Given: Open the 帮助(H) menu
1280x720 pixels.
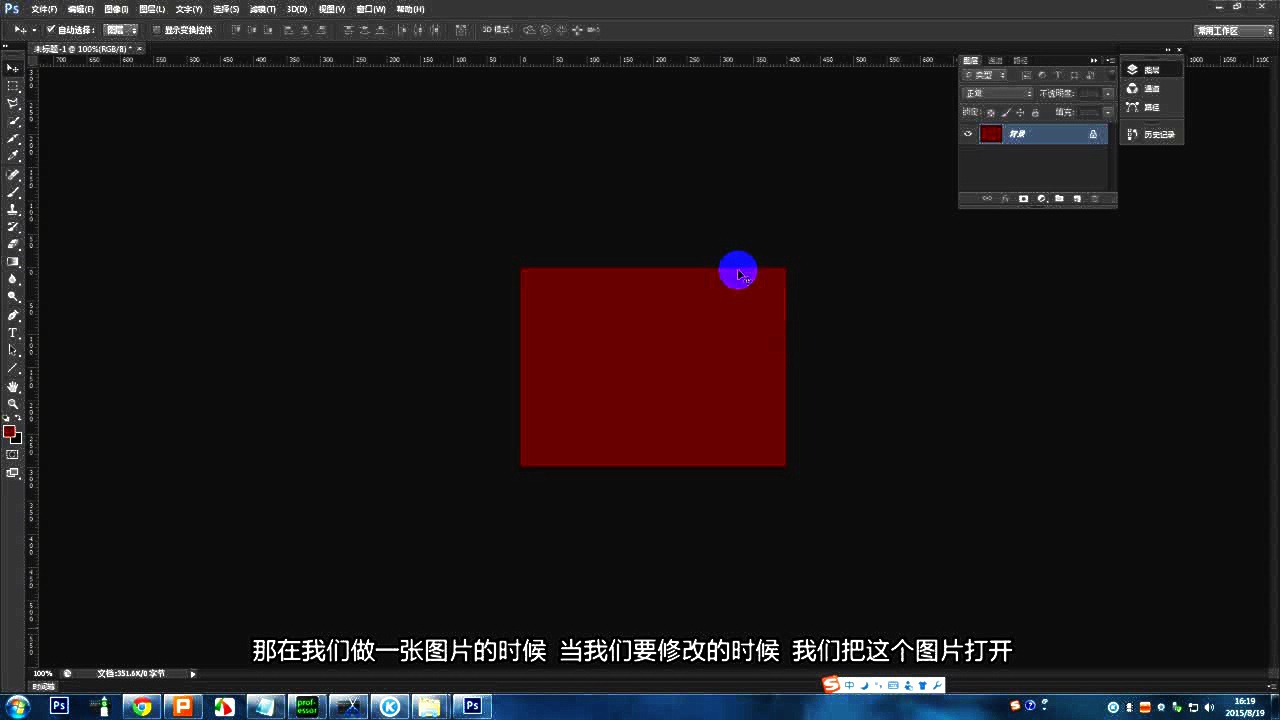Looking at the screenshot, I should [410, 9].
